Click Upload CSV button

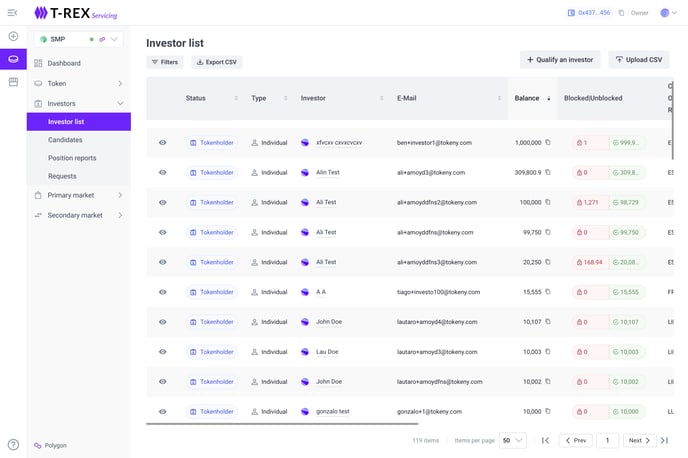639,60
